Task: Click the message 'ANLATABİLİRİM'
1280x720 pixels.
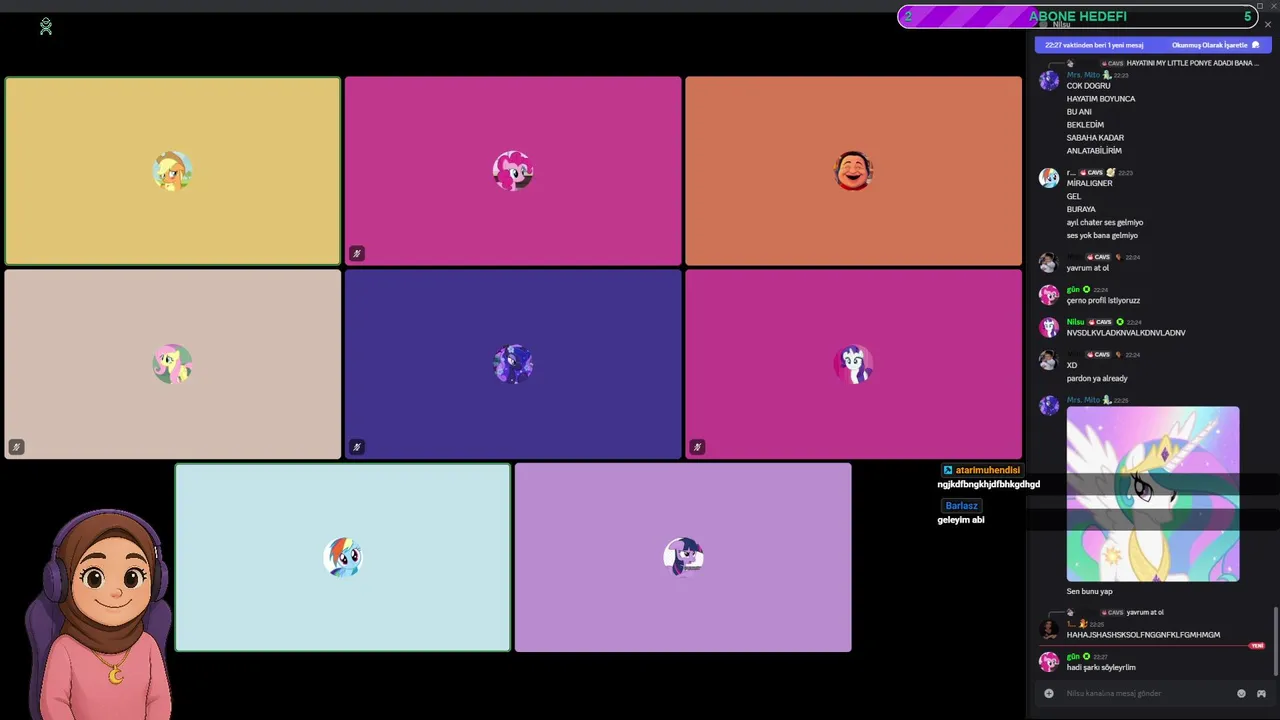Action: 1094,151
